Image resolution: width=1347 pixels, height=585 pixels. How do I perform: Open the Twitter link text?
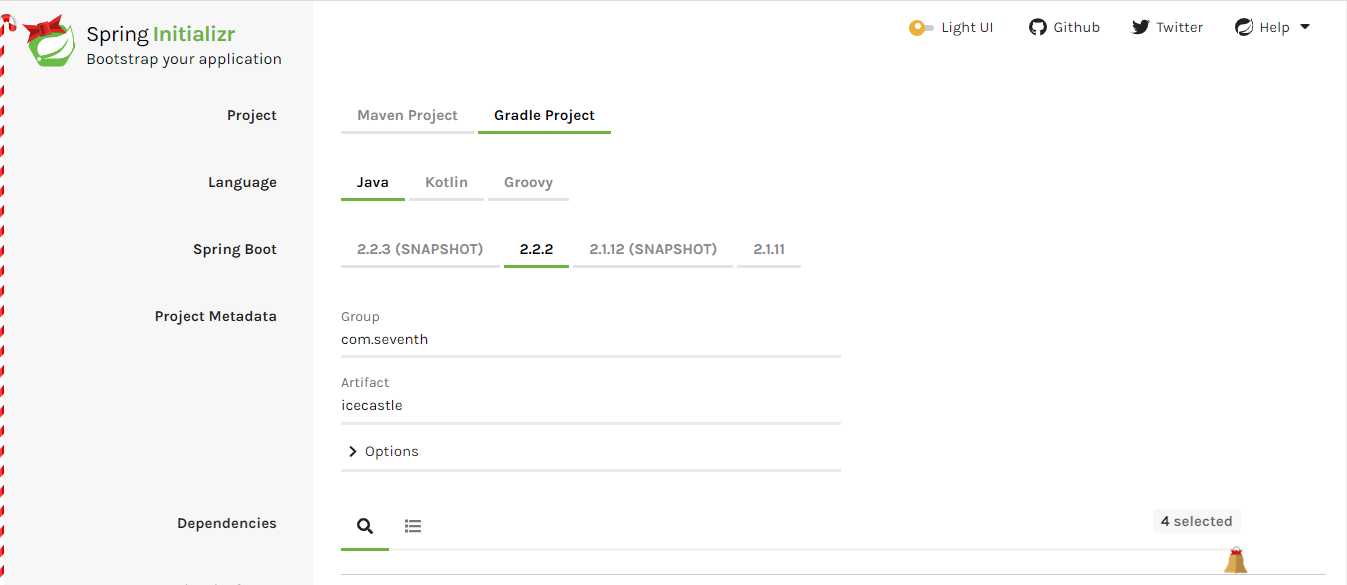[x=1179, y=28]
